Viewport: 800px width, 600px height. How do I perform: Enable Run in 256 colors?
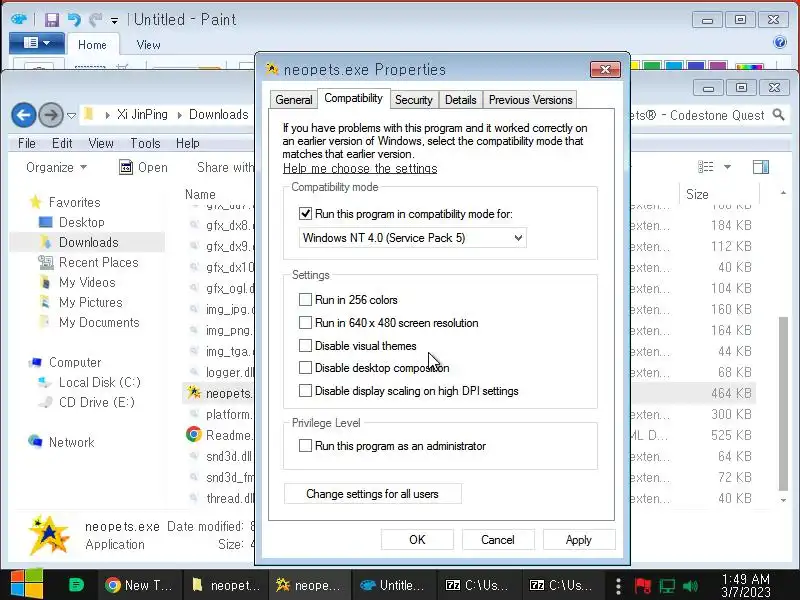(305, 299)
